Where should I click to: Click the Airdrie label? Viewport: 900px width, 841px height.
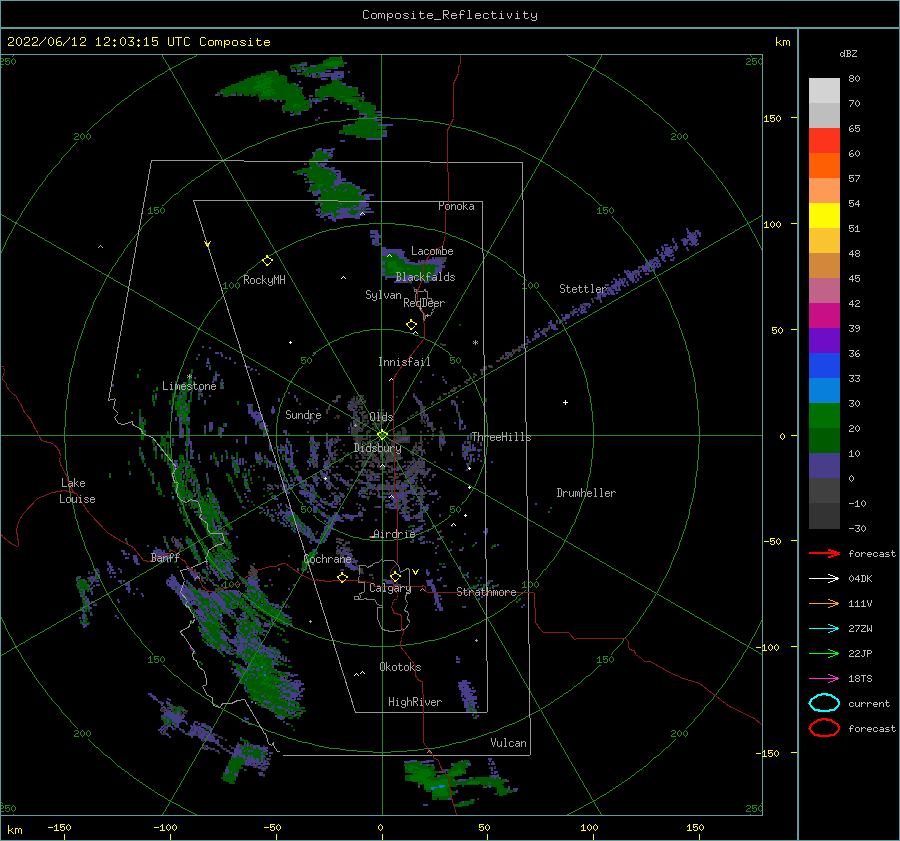[x=394, y=534]
